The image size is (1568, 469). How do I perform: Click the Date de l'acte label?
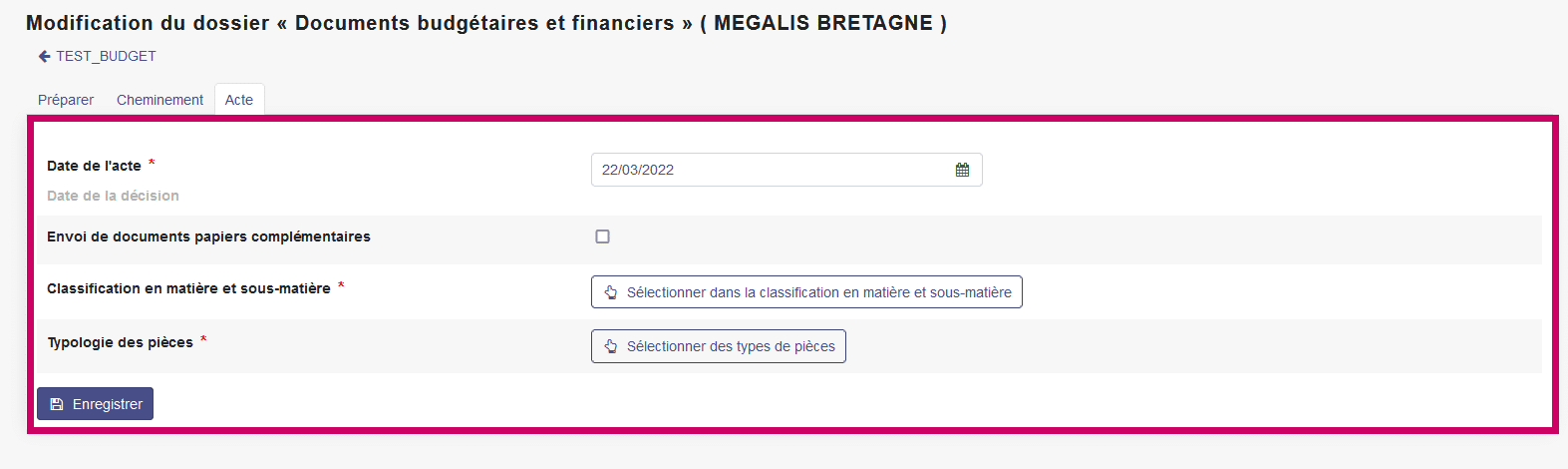[x=94, y=166]
